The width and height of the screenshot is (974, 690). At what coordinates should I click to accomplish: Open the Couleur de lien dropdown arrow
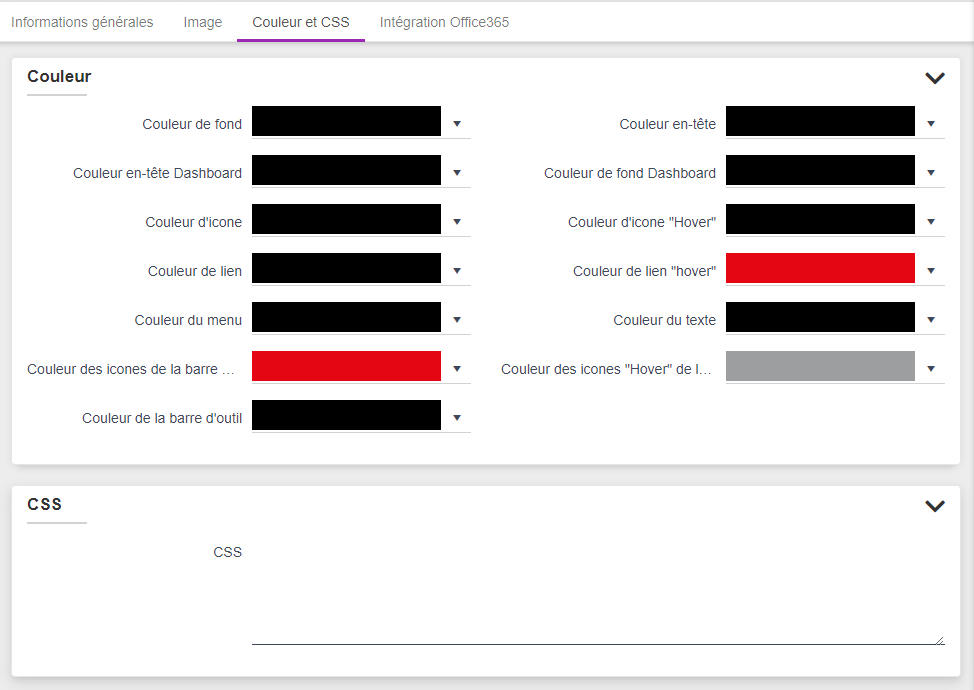(457, 271)
